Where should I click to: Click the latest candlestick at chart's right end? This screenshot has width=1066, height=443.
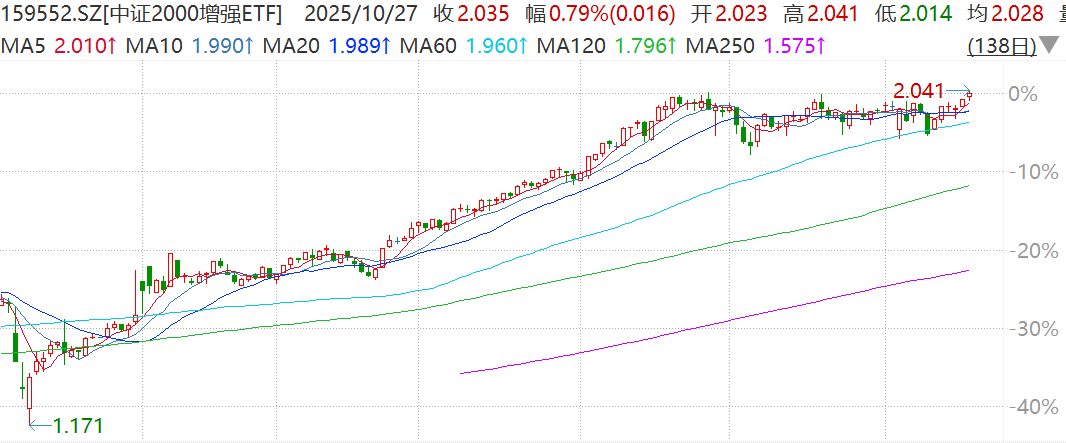(969, 96)
